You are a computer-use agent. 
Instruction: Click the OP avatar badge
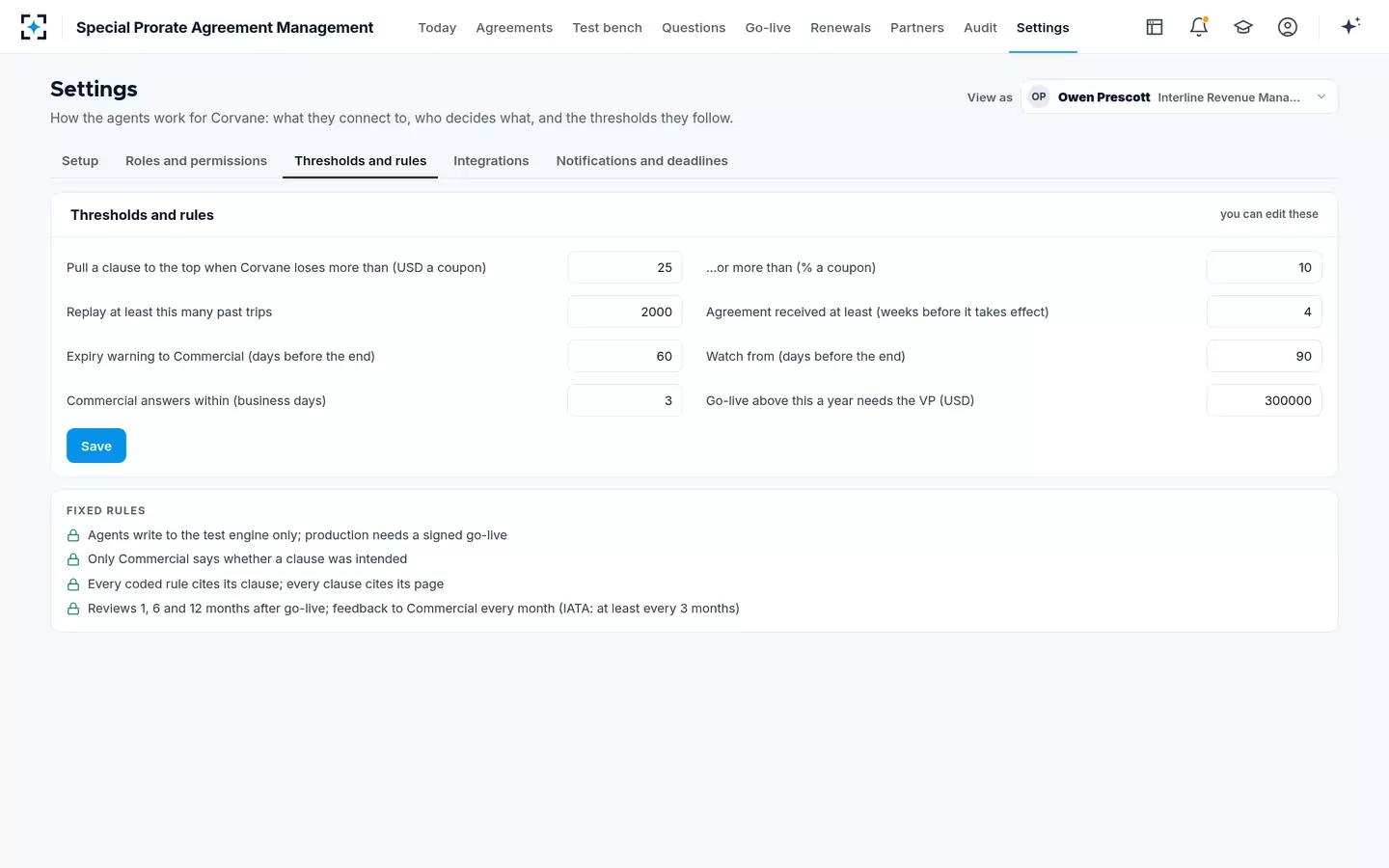pos(1039,96)
